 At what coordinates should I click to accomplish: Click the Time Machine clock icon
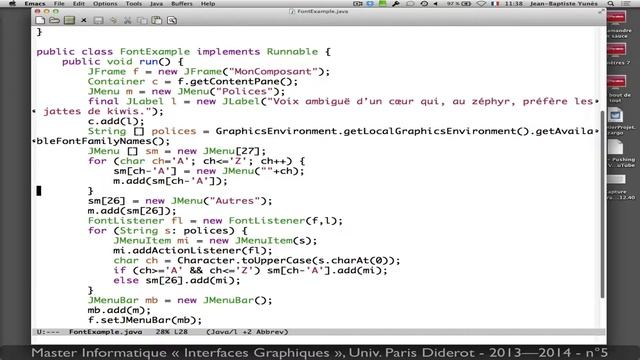424,4
